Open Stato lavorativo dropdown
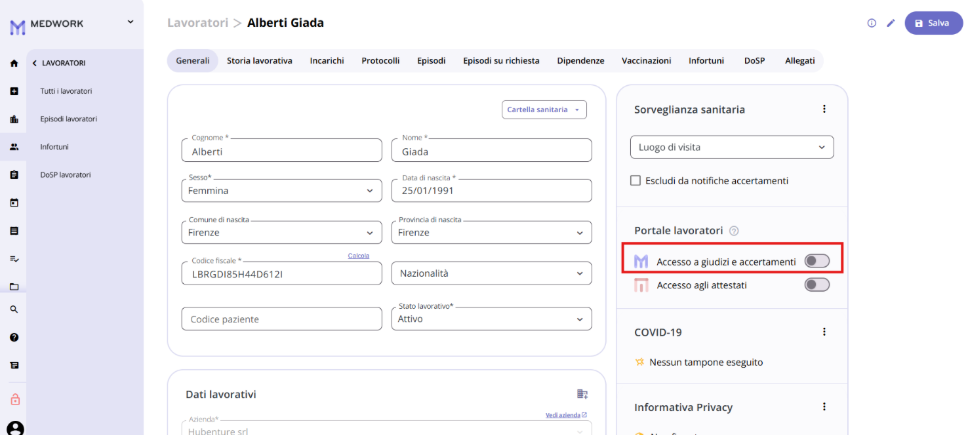 pos(491,318)
